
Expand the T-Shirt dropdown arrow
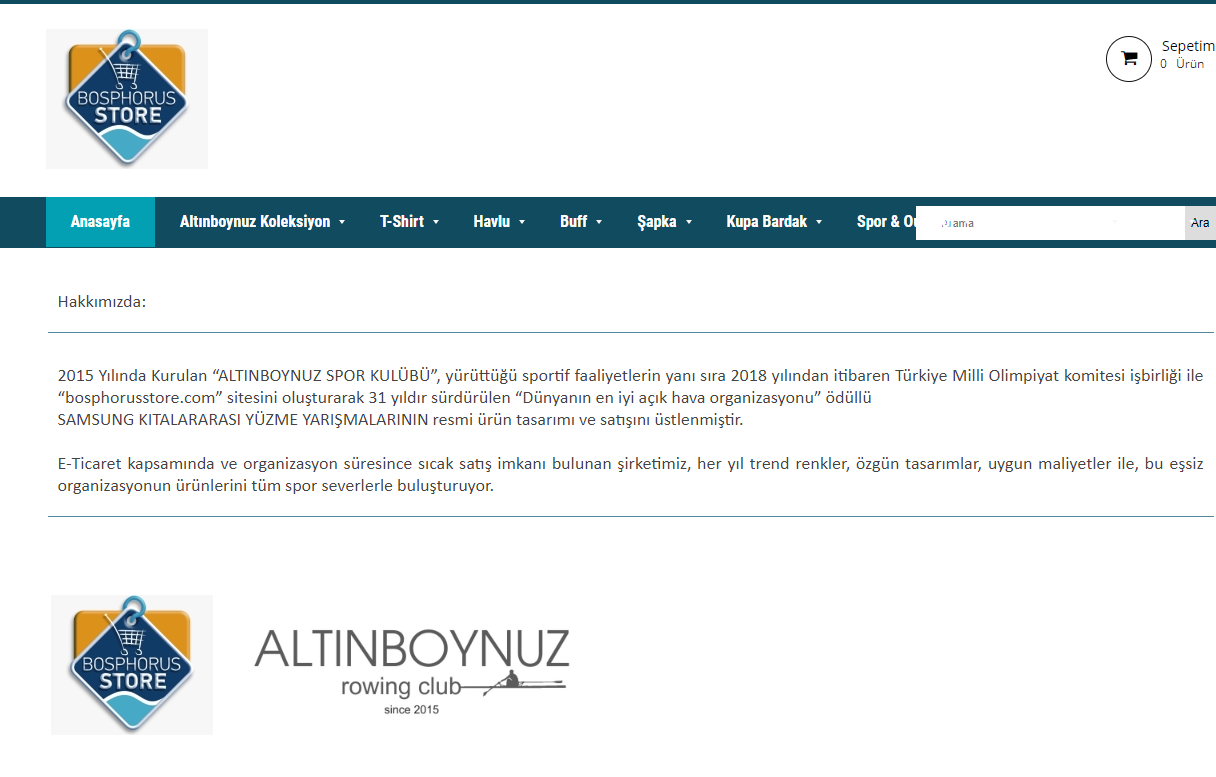(436, 223)
